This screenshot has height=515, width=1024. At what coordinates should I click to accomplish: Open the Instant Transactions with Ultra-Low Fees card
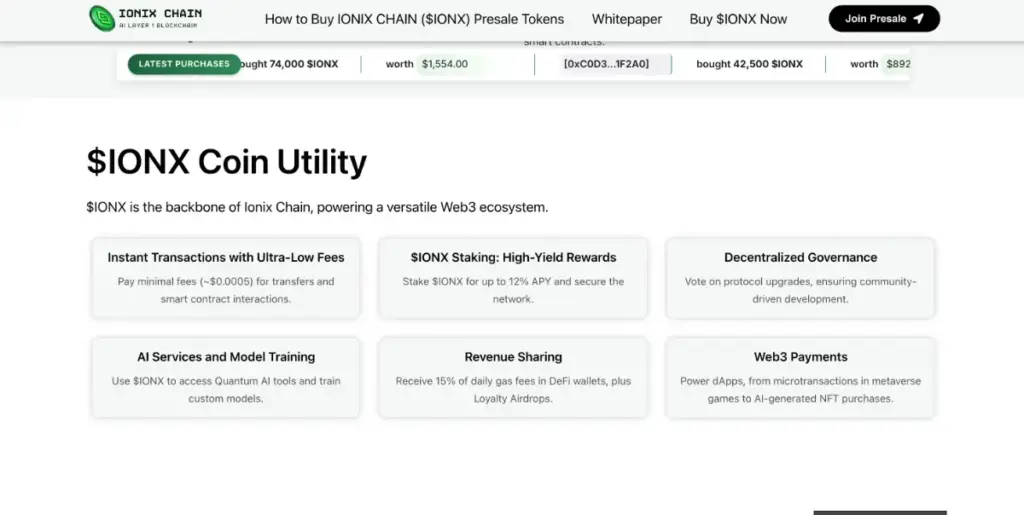(226, 278)
